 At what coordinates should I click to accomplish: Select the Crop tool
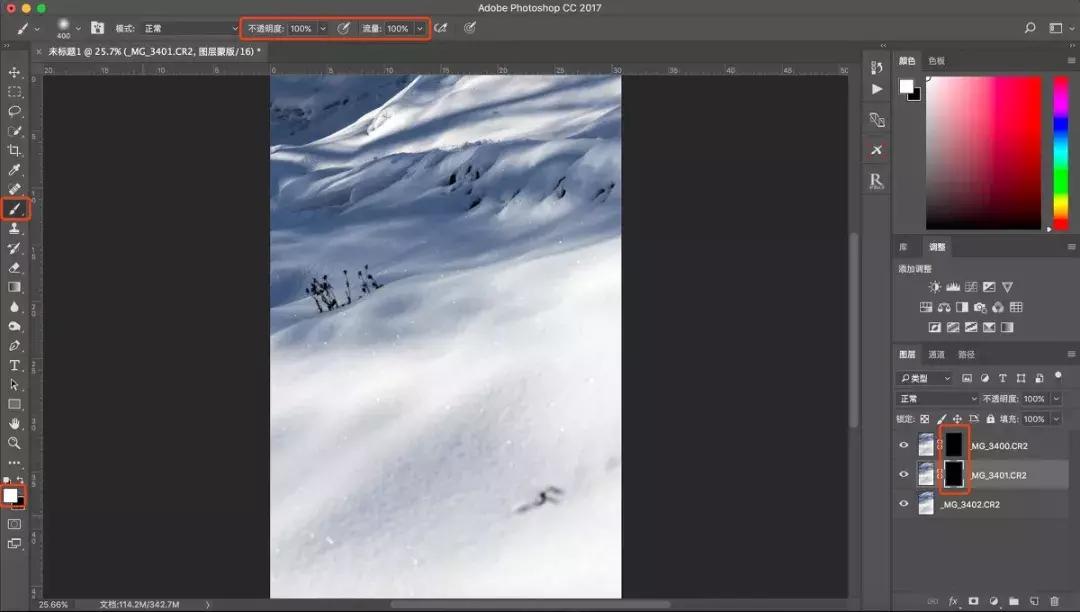14,150
